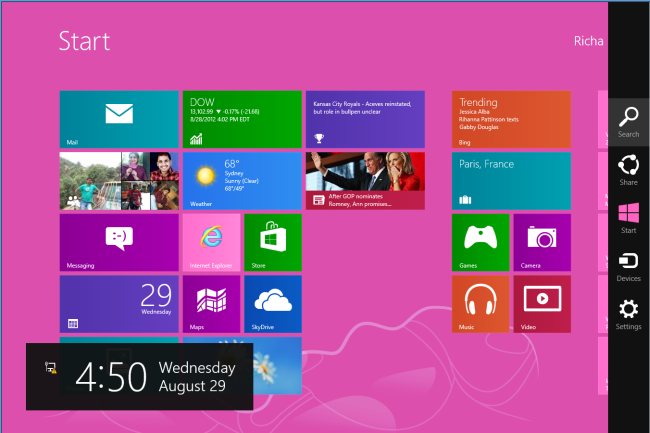Image resolution: width=650 pixels, height=433 pixels.
Task: Open the Maps tile
Action: 211,304
